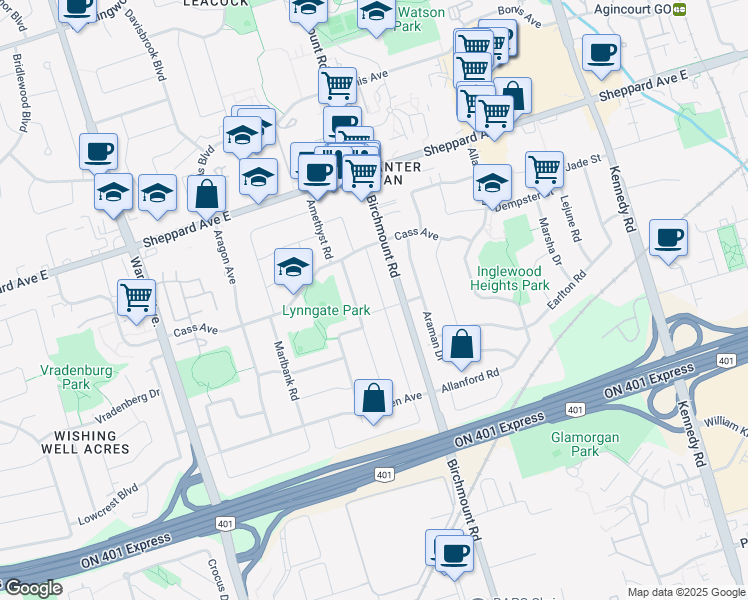Viewport: 748px width, 600px height.
Task: Select the Earlton Rd street label
Action: tap(567, 290)
